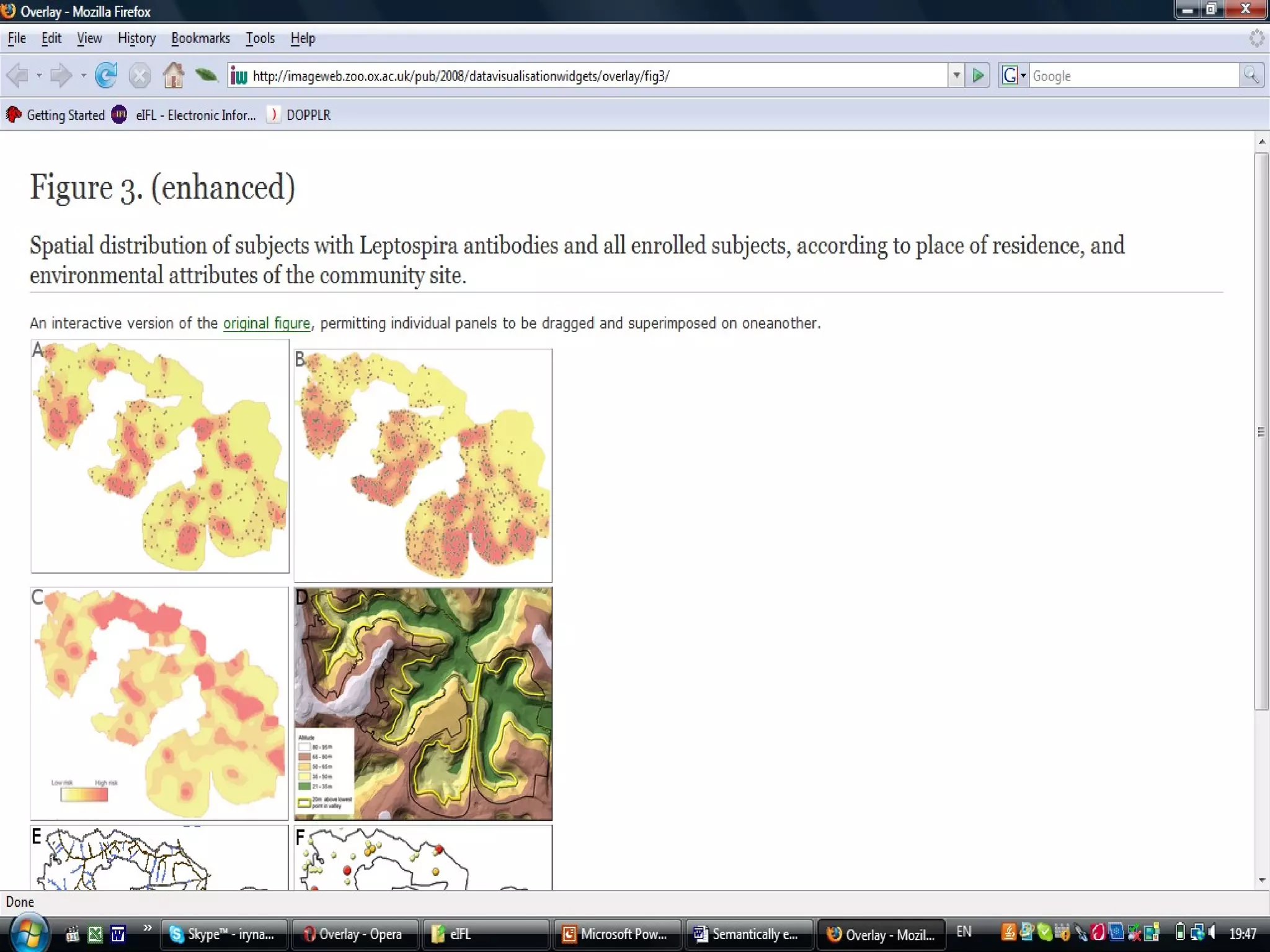This screenshot has height=952, width=1270.
Task: Click the Reload page icon
Action: click(x=106, y=76)
